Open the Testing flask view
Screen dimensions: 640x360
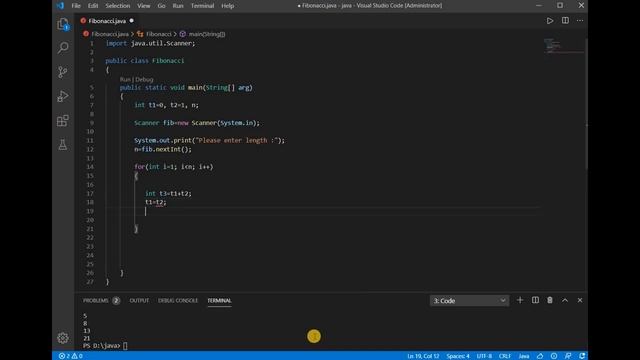63,145
